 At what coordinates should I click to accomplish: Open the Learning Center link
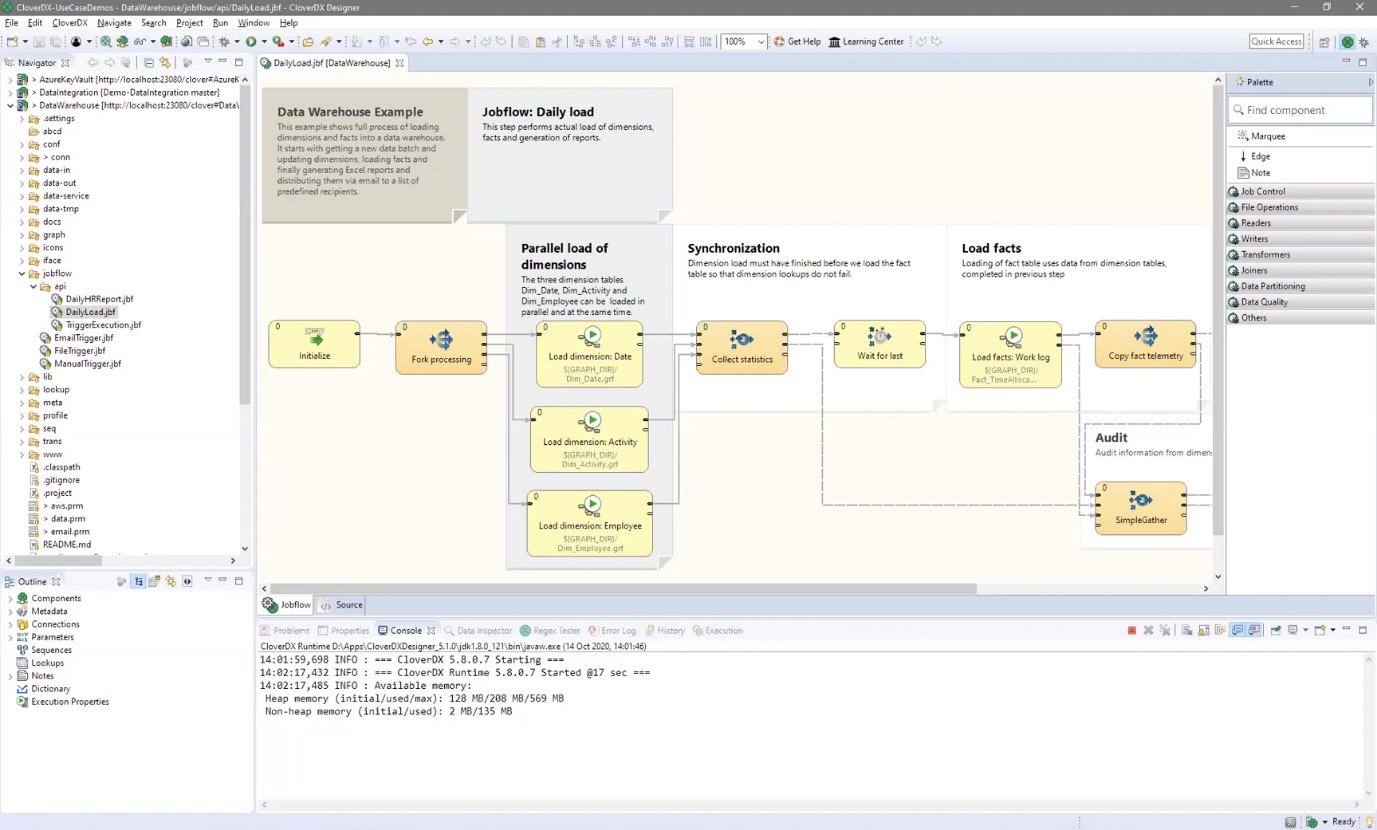coord(866,42)
